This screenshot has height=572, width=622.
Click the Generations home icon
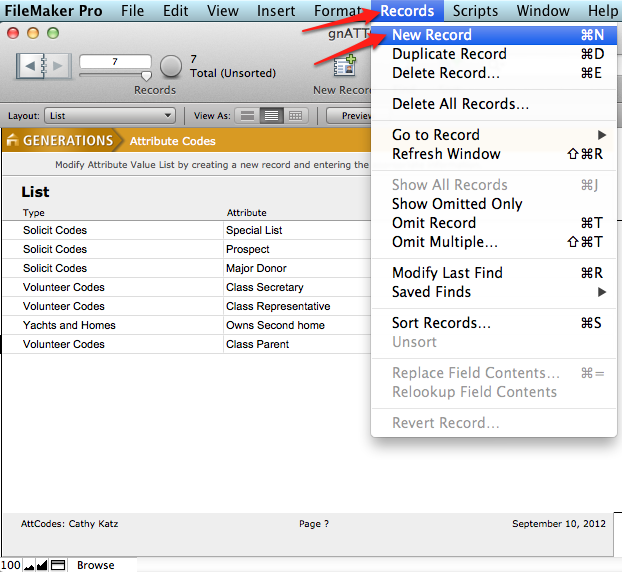point(13,140)
